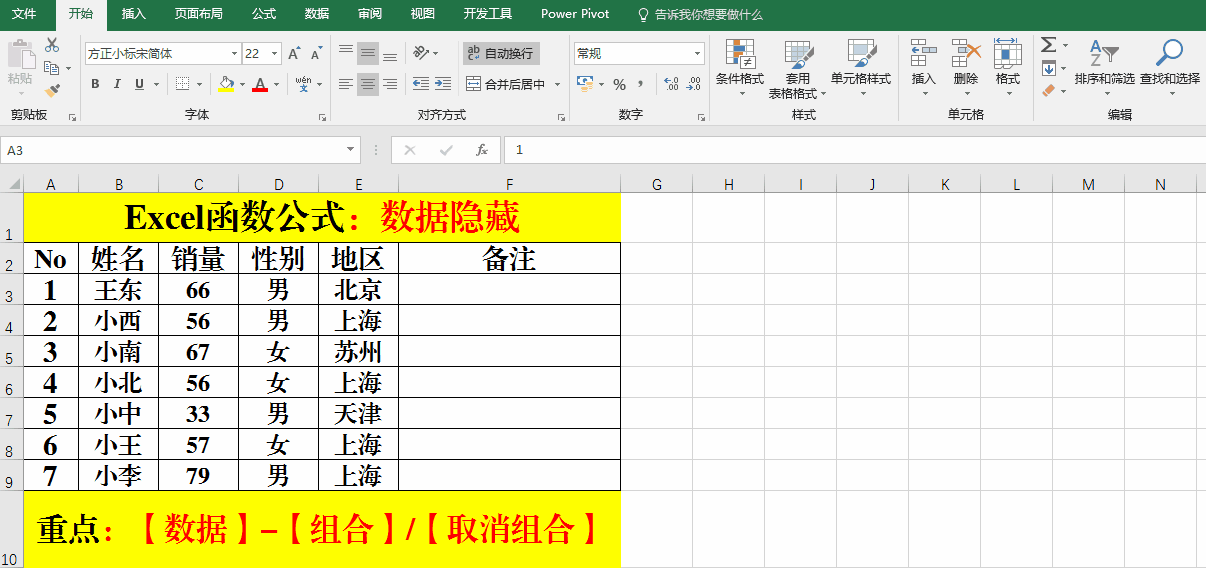Open the 常规 number format dropdown
This screenshot has height=568, width=1206.
pyautogui.click(x=697, y=54)
